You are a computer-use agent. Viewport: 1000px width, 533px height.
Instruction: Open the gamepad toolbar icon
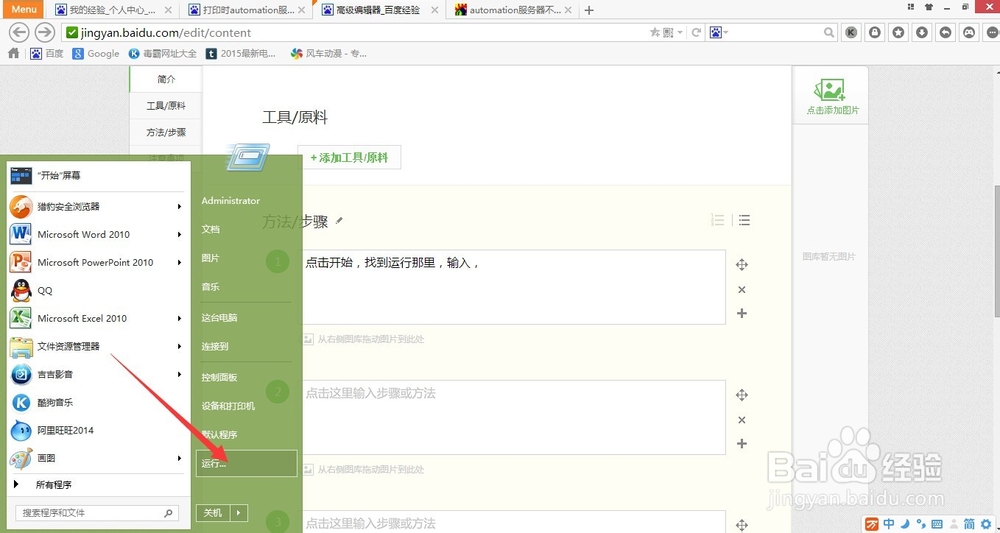[x=969, y=33]
